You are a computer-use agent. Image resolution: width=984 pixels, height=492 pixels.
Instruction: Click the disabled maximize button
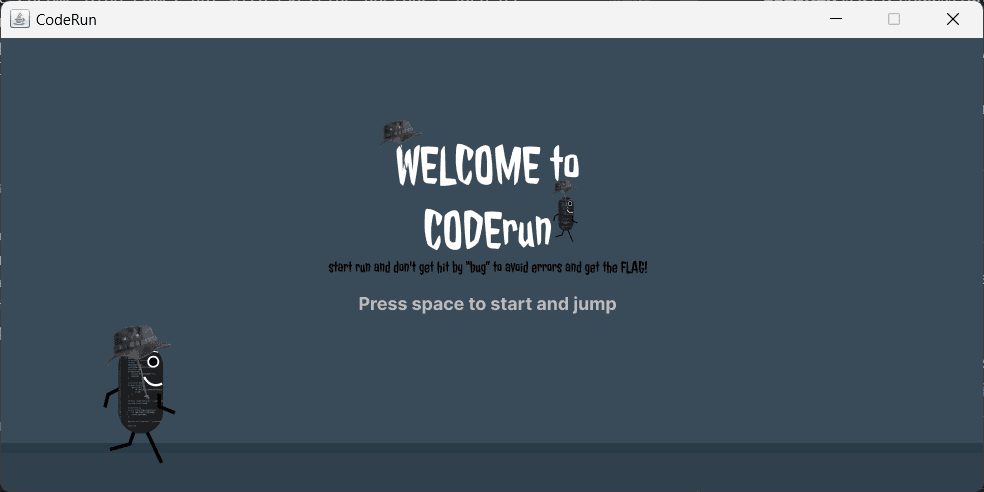pos(894,19)
